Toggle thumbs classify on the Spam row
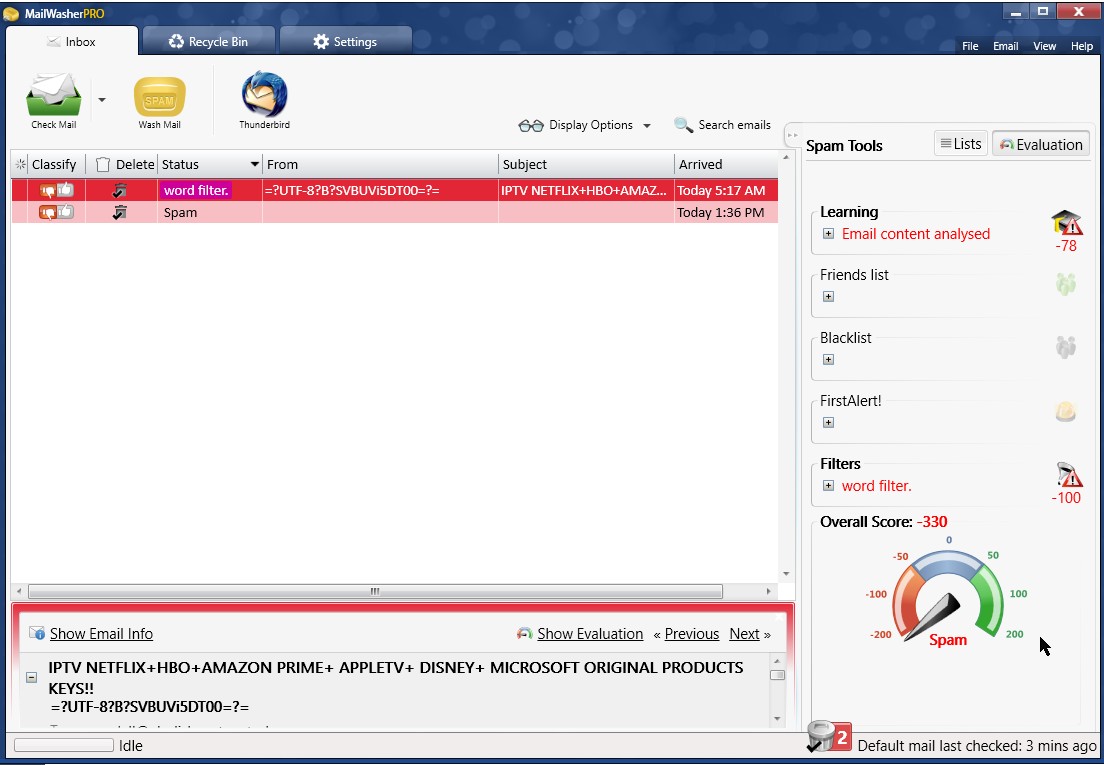This screenshot has height=765, width=1104. tap(56, 212)
